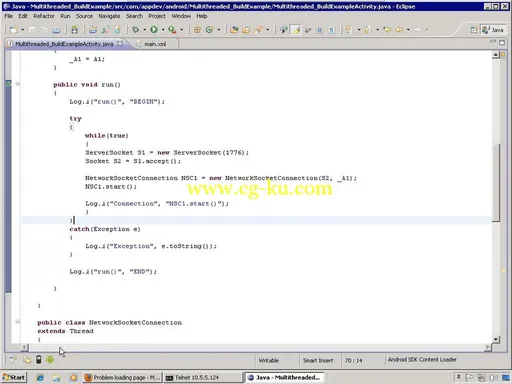
Task: Click the phone device icon in status bar
Action: [39, 360]
